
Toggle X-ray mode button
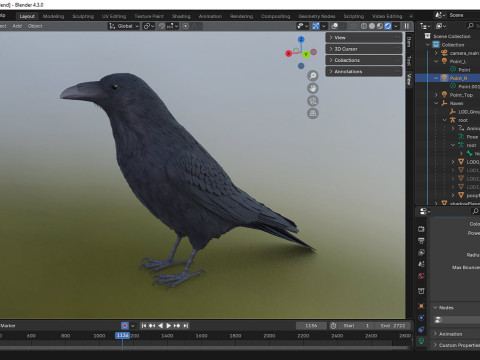click(x=353, y=26)
